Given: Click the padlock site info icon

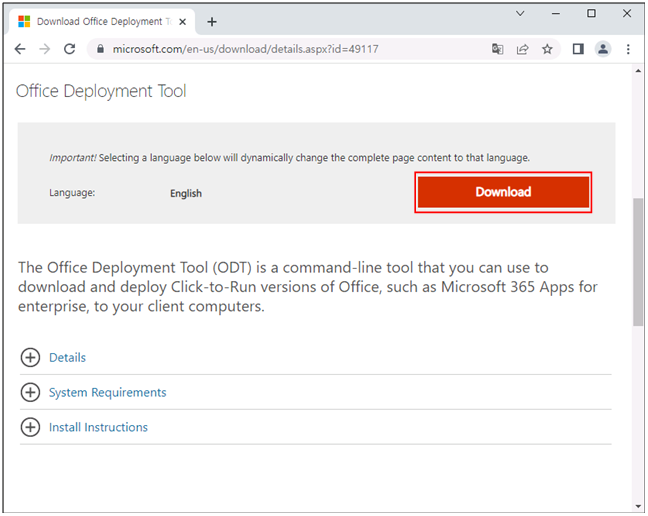Looking at the screenshot, I should click(x=100, y=49).
